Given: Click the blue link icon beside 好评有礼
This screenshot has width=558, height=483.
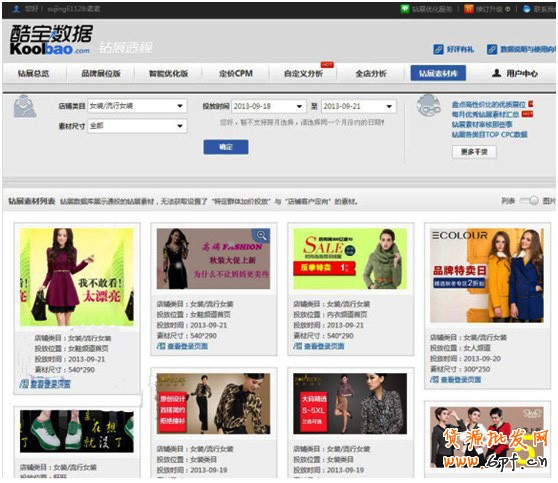Looking at the screenshot, I should coord(438,49).
